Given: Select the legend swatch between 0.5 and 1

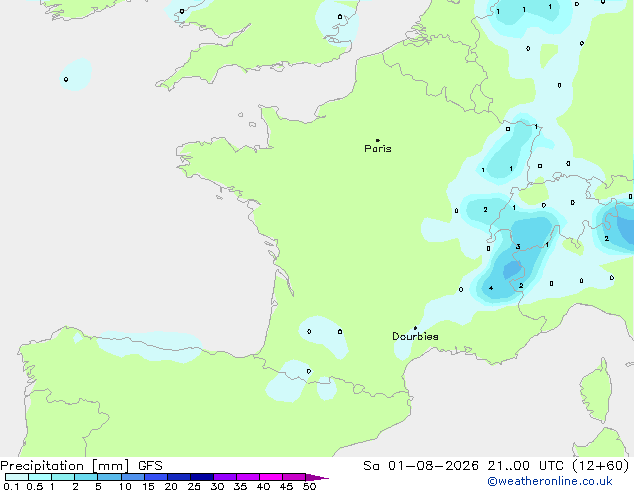Looking at the screenshot, I should coord(40,477).
